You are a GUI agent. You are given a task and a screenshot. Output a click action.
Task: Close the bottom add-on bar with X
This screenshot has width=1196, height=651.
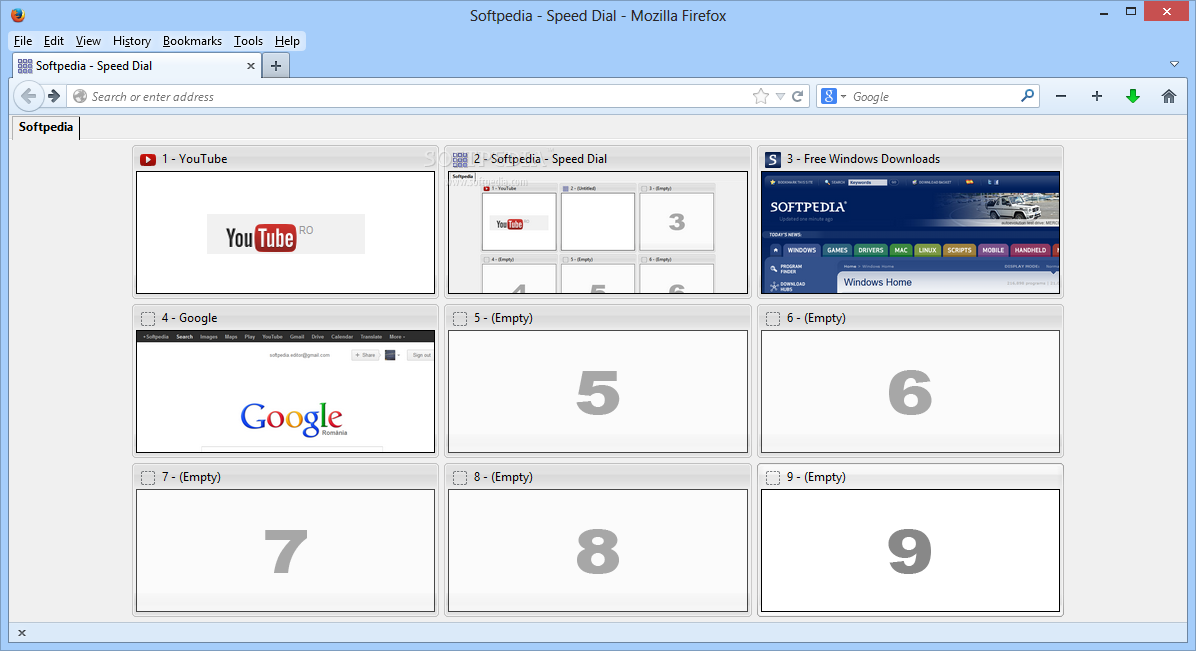pyautogui.click(x=22, y=633)
